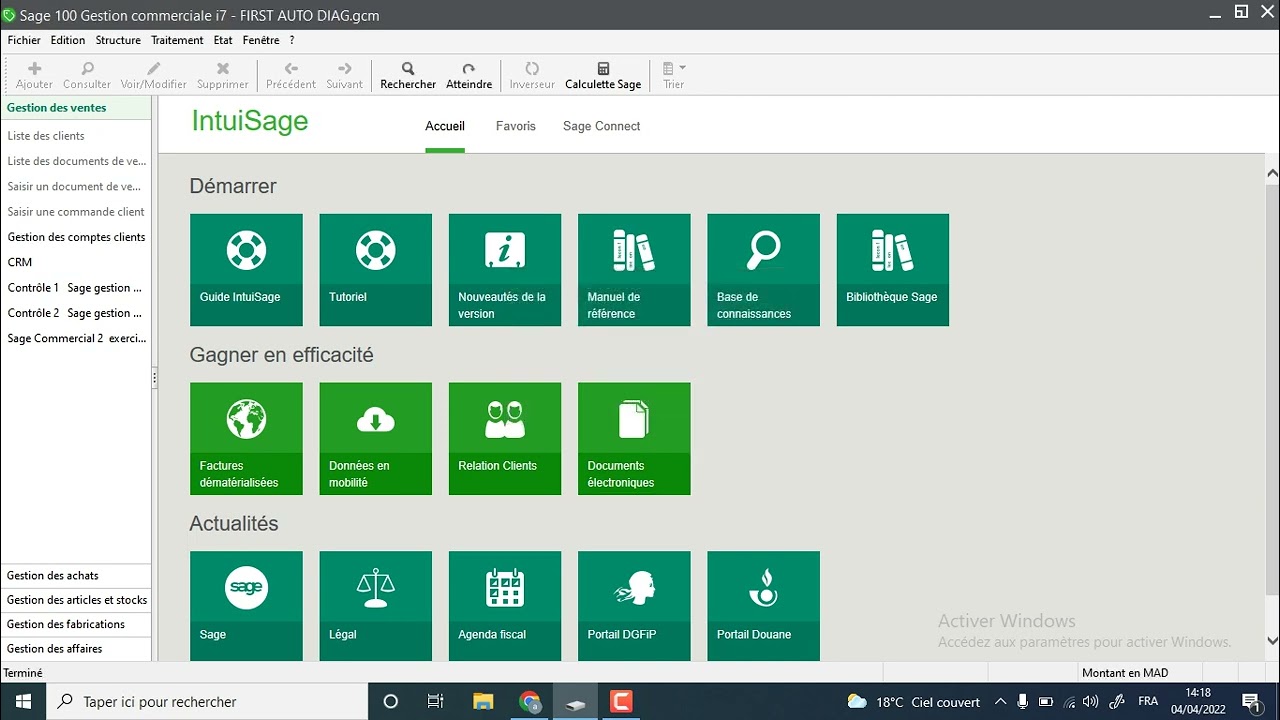Screen dimensions: 1280x720
Task: Open the ? help menu
Action: click(292, 40)
